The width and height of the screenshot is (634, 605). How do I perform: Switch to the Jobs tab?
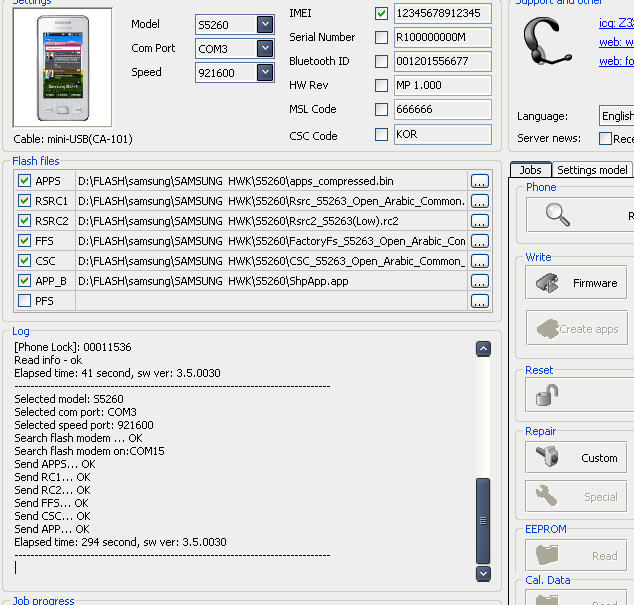530,170
